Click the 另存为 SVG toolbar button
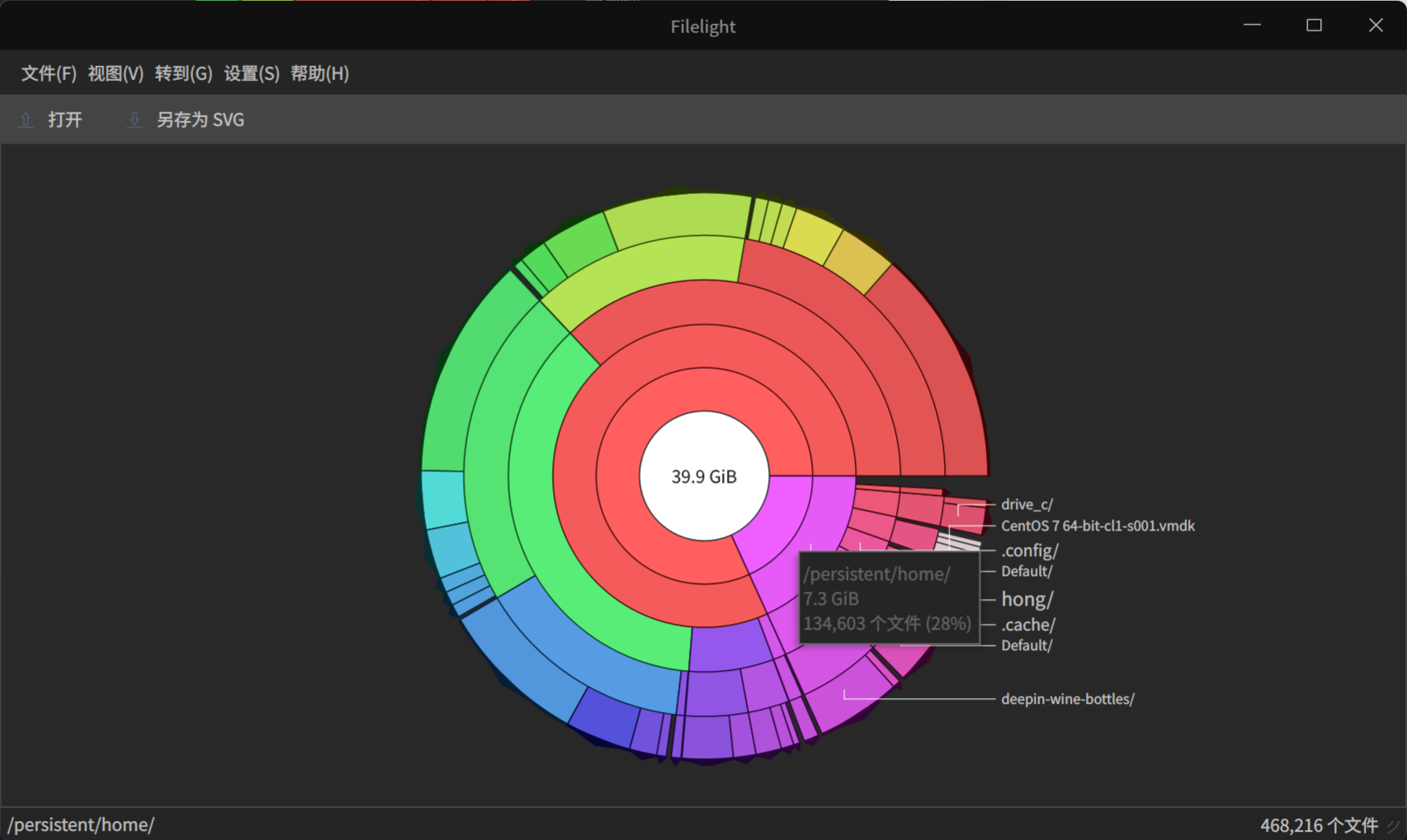Viewport: 1407px width, 840px height. click(x=186, y=120)
